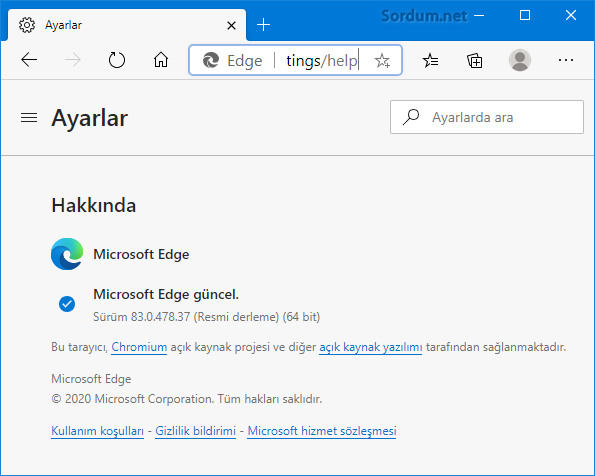Open the açık kaynak yazılımı link
This screenshot has height=476, width=595.
tap(370, 347)
